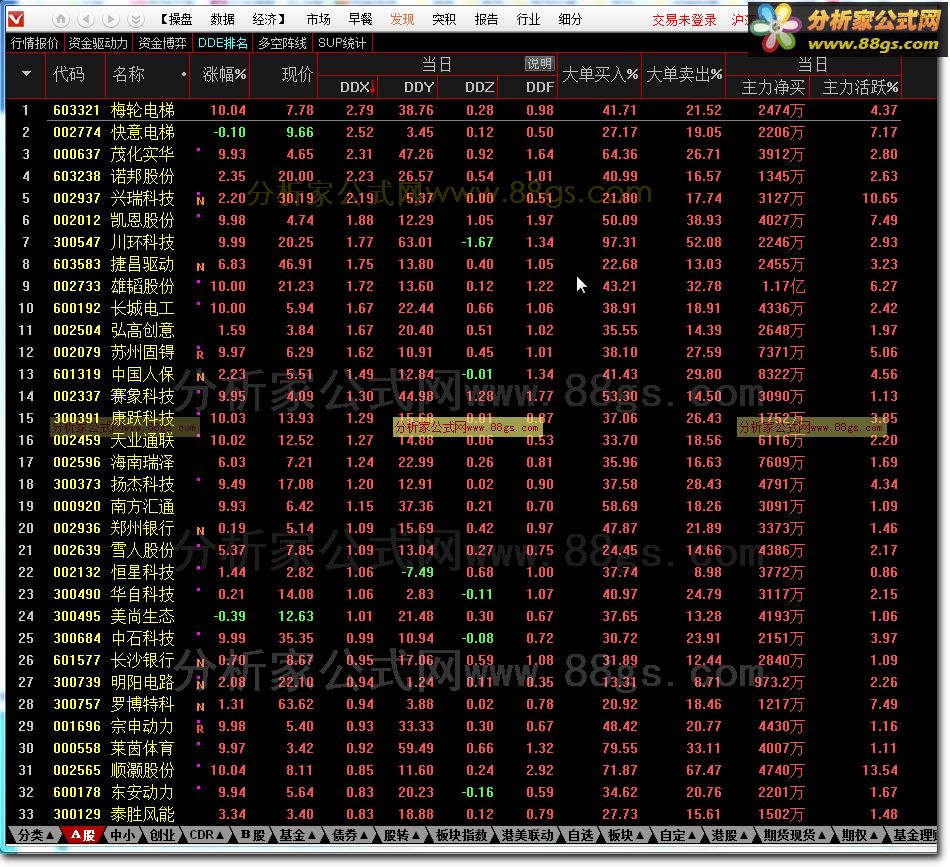Sort by the 大单买入% column header
Image resolution: width=950 pixels, height=867 pixels.
600,75
